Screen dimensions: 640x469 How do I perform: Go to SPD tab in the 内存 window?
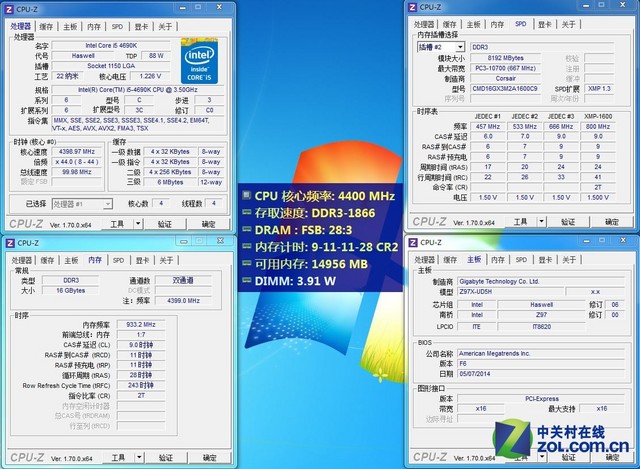118,260
